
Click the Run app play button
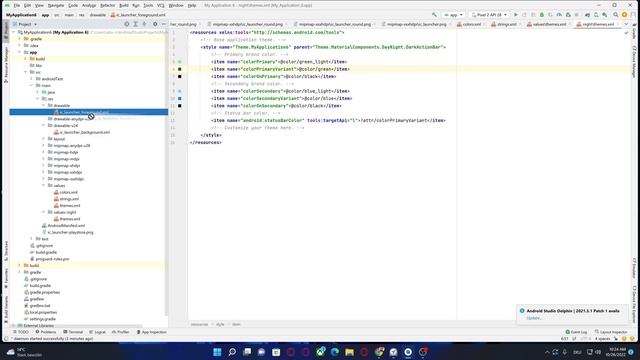516,15
